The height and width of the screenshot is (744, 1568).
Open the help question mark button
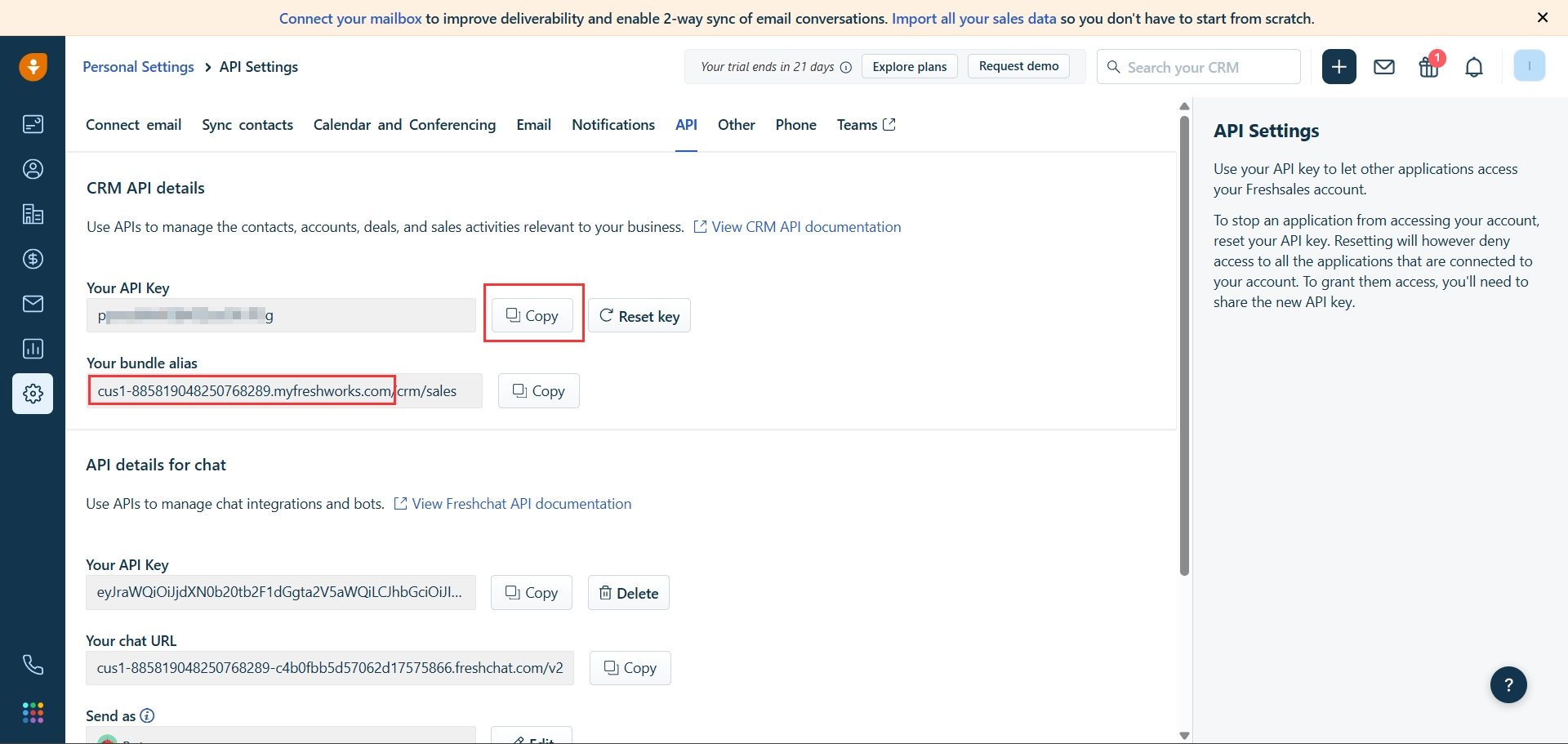(x=1508, y=685)
